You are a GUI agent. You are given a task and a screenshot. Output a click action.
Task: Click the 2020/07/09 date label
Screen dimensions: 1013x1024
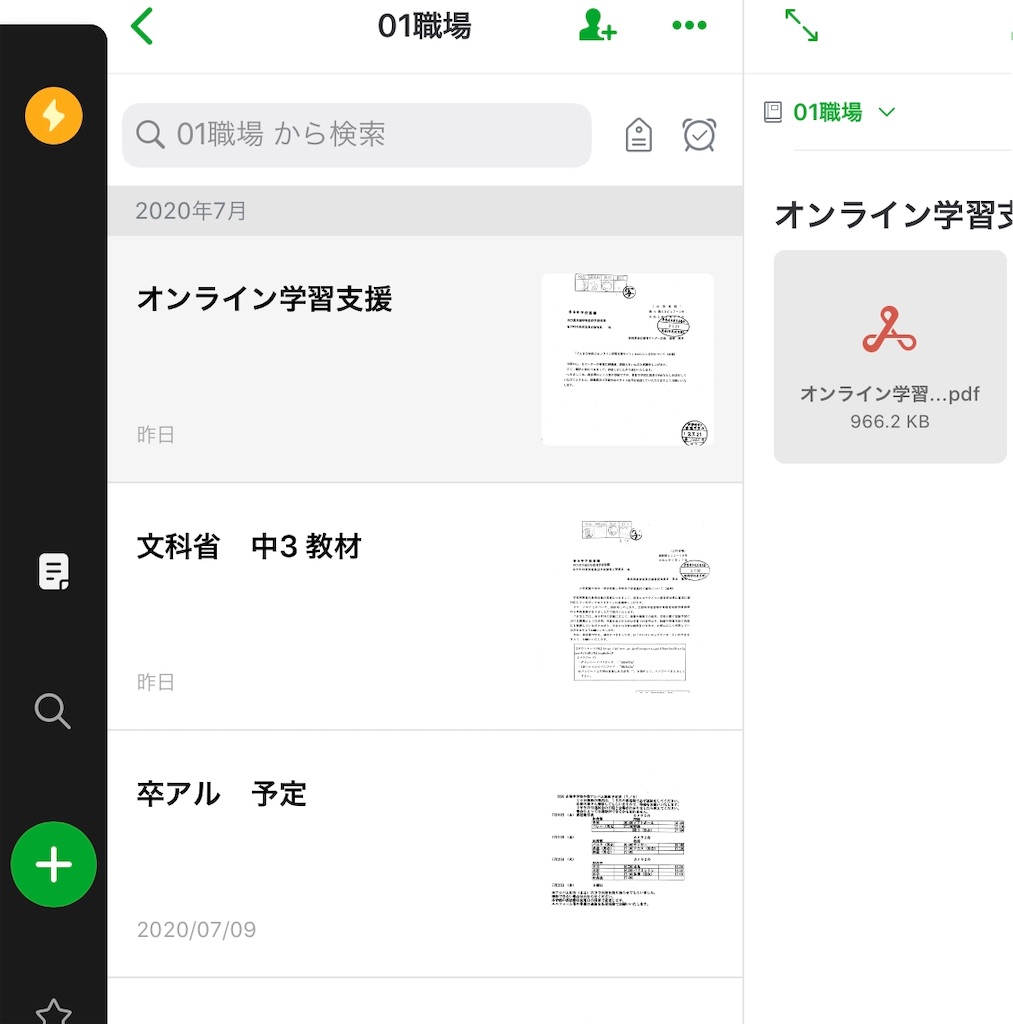pyautogui.click(x=196, y=929)
